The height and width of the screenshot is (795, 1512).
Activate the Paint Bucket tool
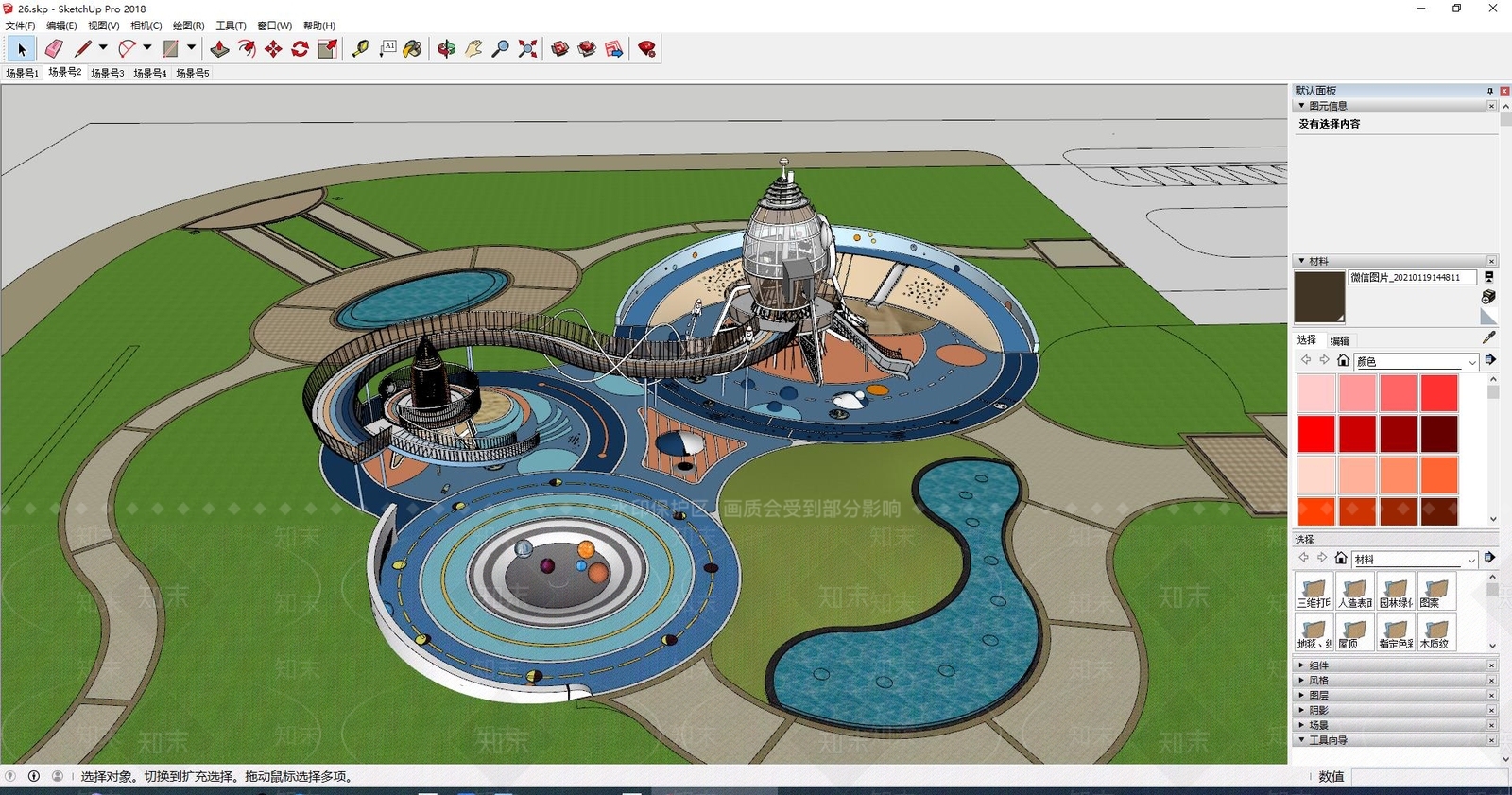point(413,49)
